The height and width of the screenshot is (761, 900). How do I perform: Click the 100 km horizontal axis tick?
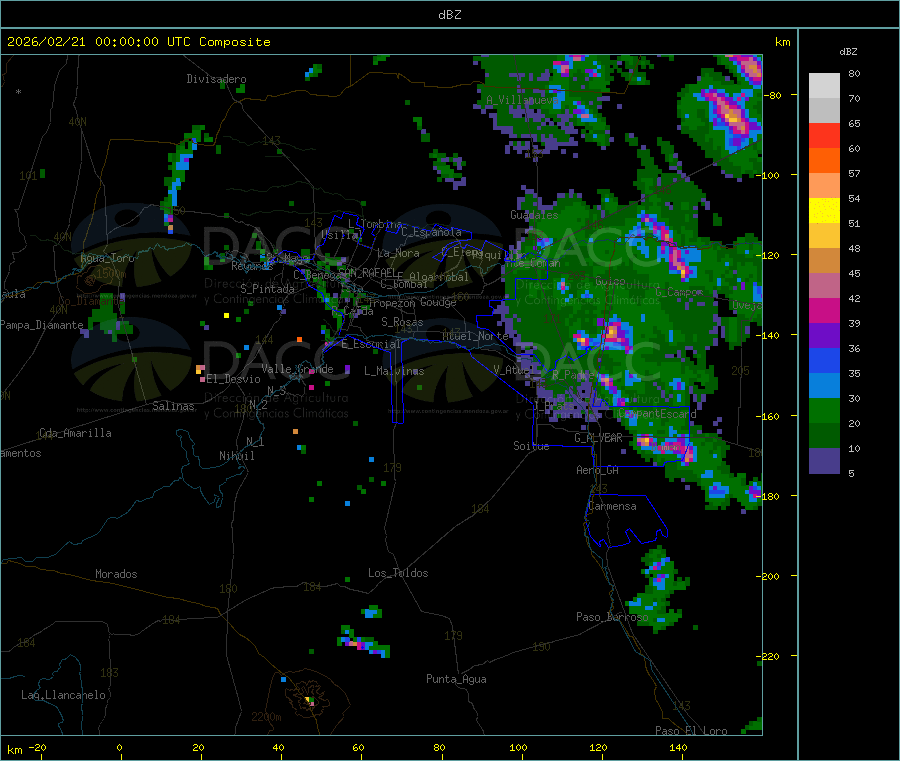click(518, 748)
